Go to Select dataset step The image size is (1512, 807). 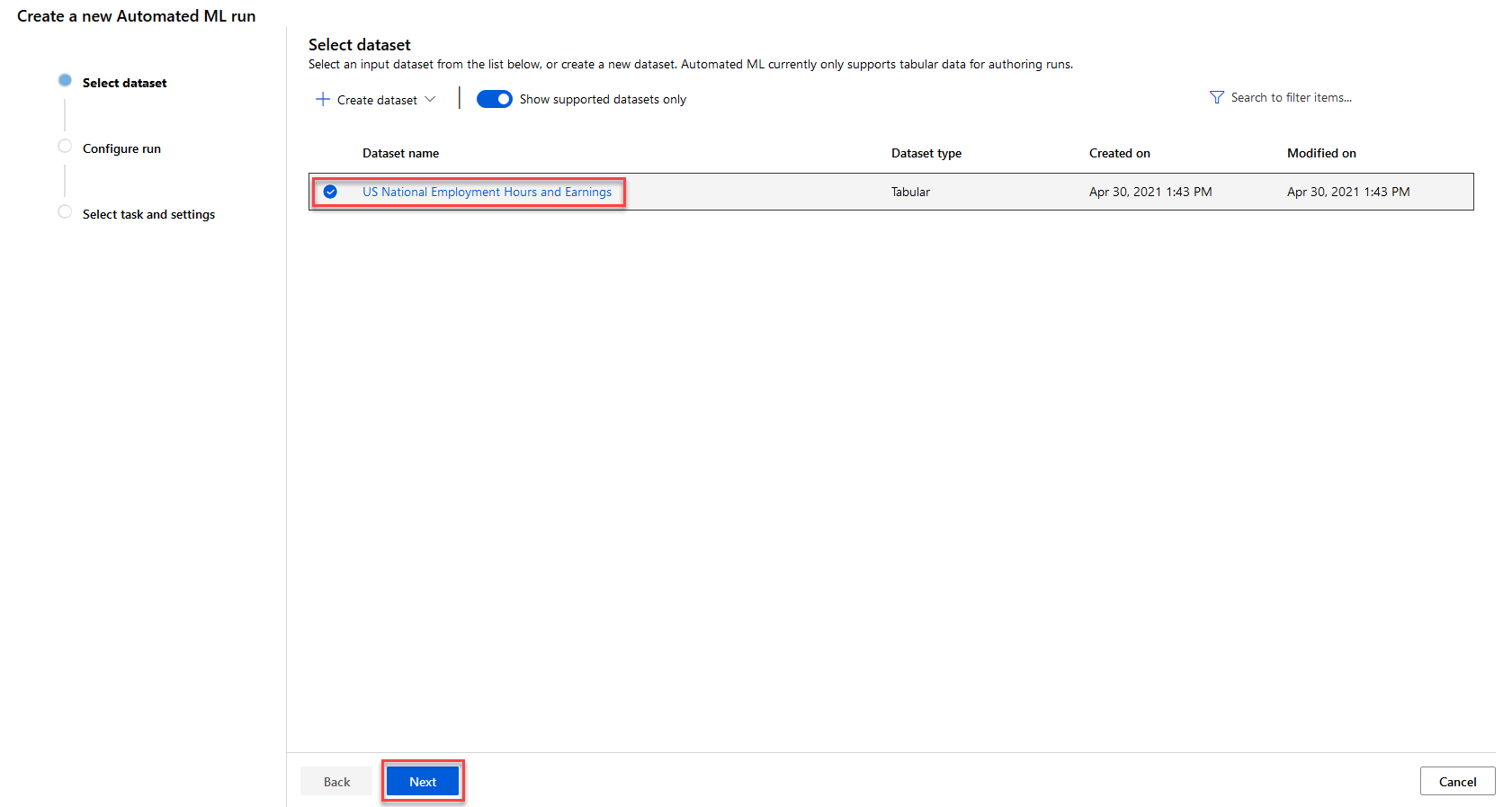pos(124,83)
